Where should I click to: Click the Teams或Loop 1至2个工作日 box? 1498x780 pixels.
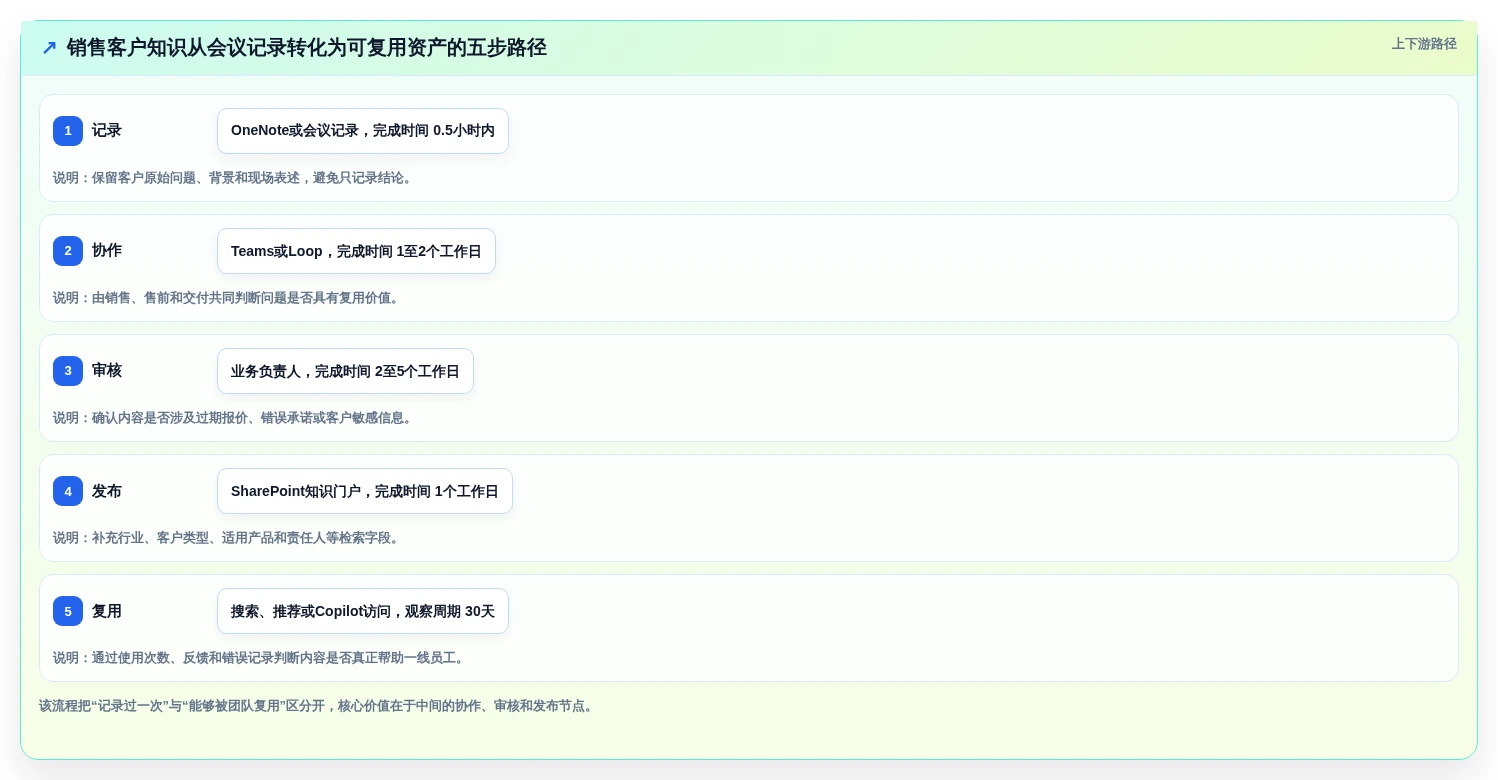[356, 251]
